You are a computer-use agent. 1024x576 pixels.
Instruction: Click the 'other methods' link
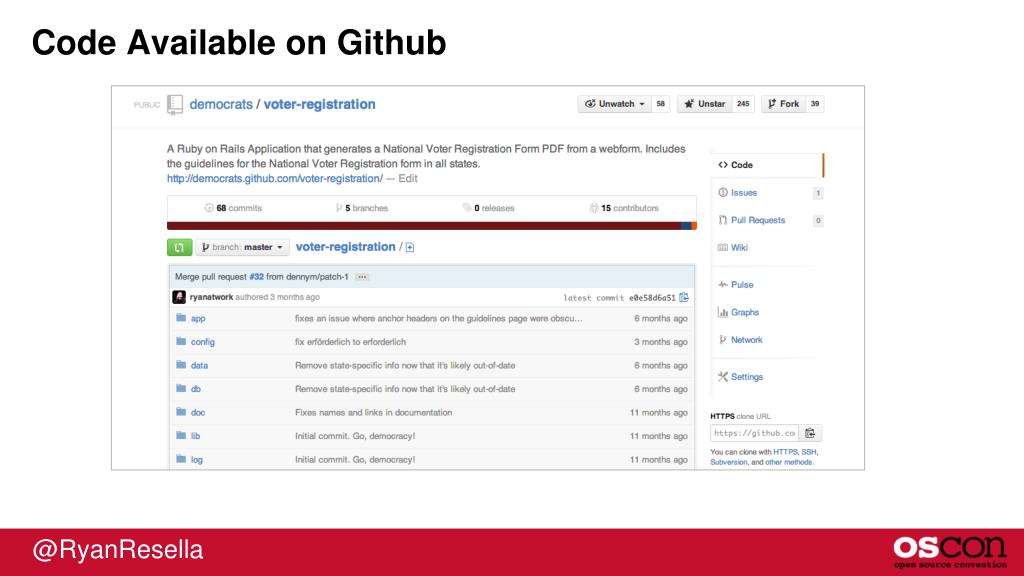click(788, 462)
